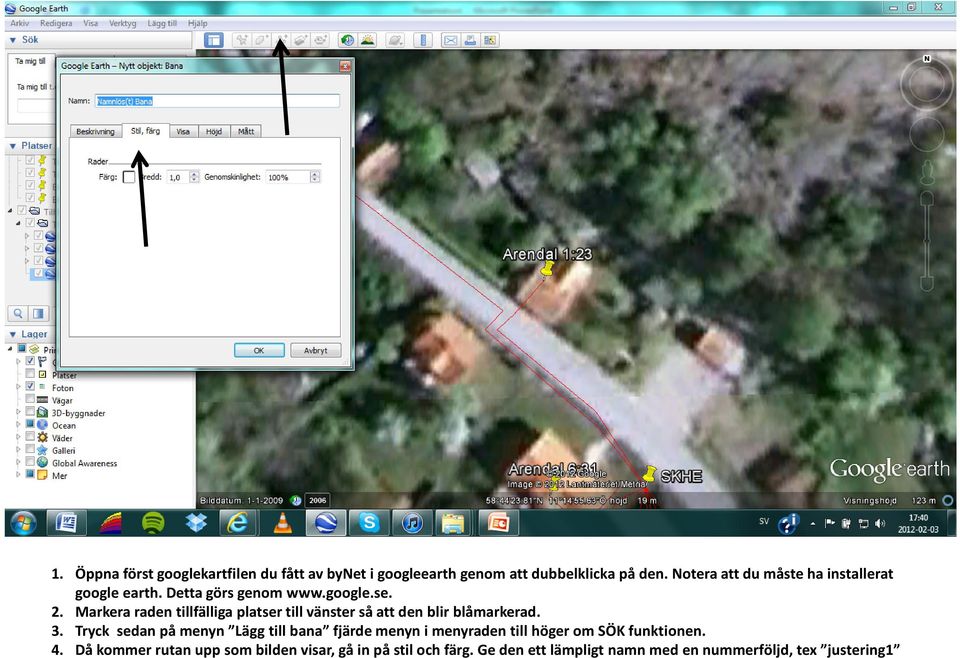The width and height of the screenshot is (960, 658).
Task: Expand the Väder layer tree node
Action: (18, 438)
